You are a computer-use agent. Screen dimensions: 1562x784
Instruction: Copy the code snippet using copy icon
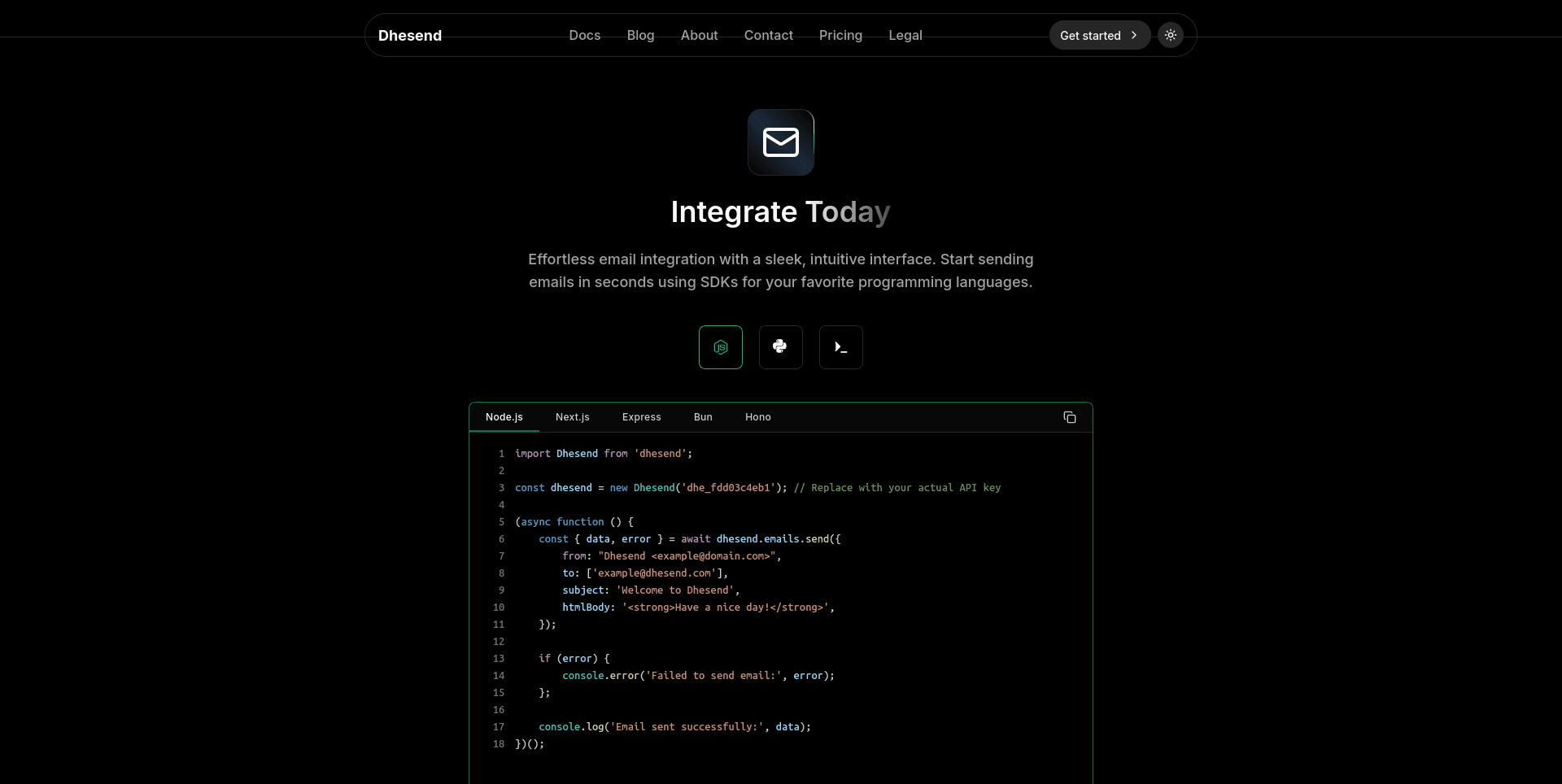click(1069, 417)
